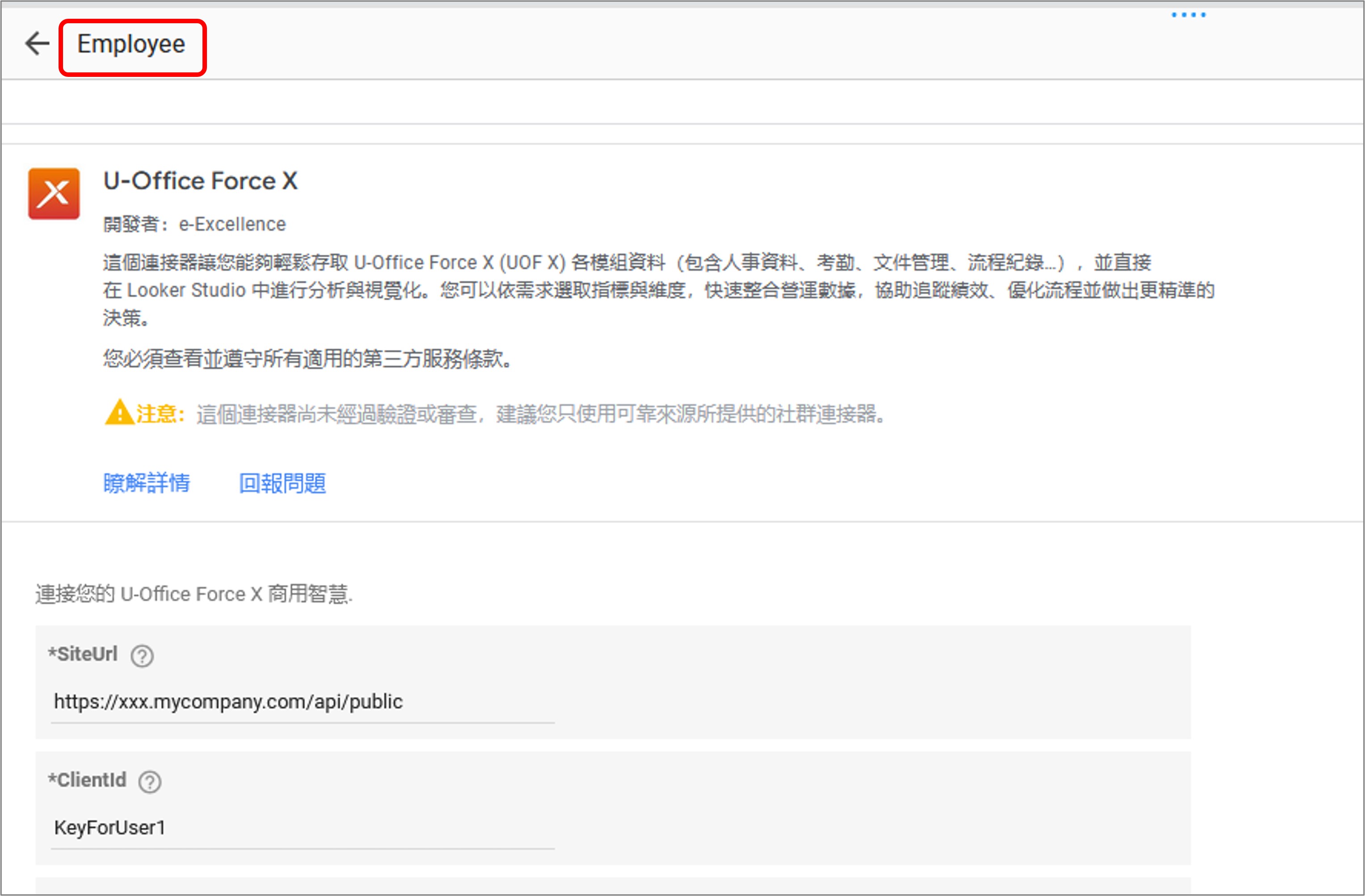Click the four blue dots indicator
The width and height of the screenshot is (1365, 896).
coord(1188,15)
